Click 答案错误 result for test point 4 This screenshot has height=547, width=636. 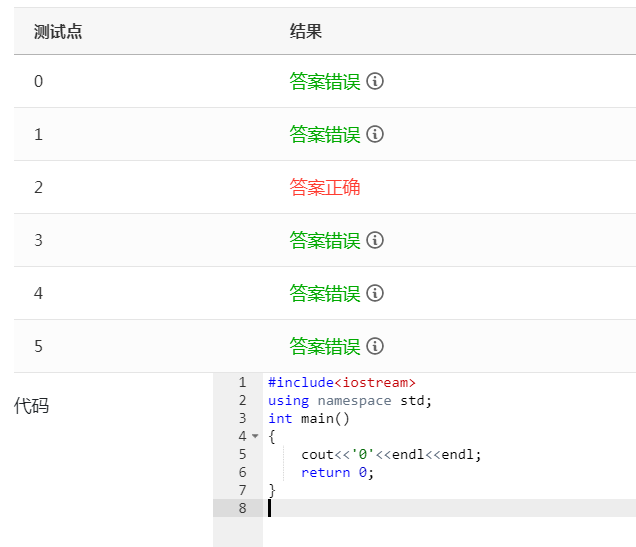coord(324,293)
